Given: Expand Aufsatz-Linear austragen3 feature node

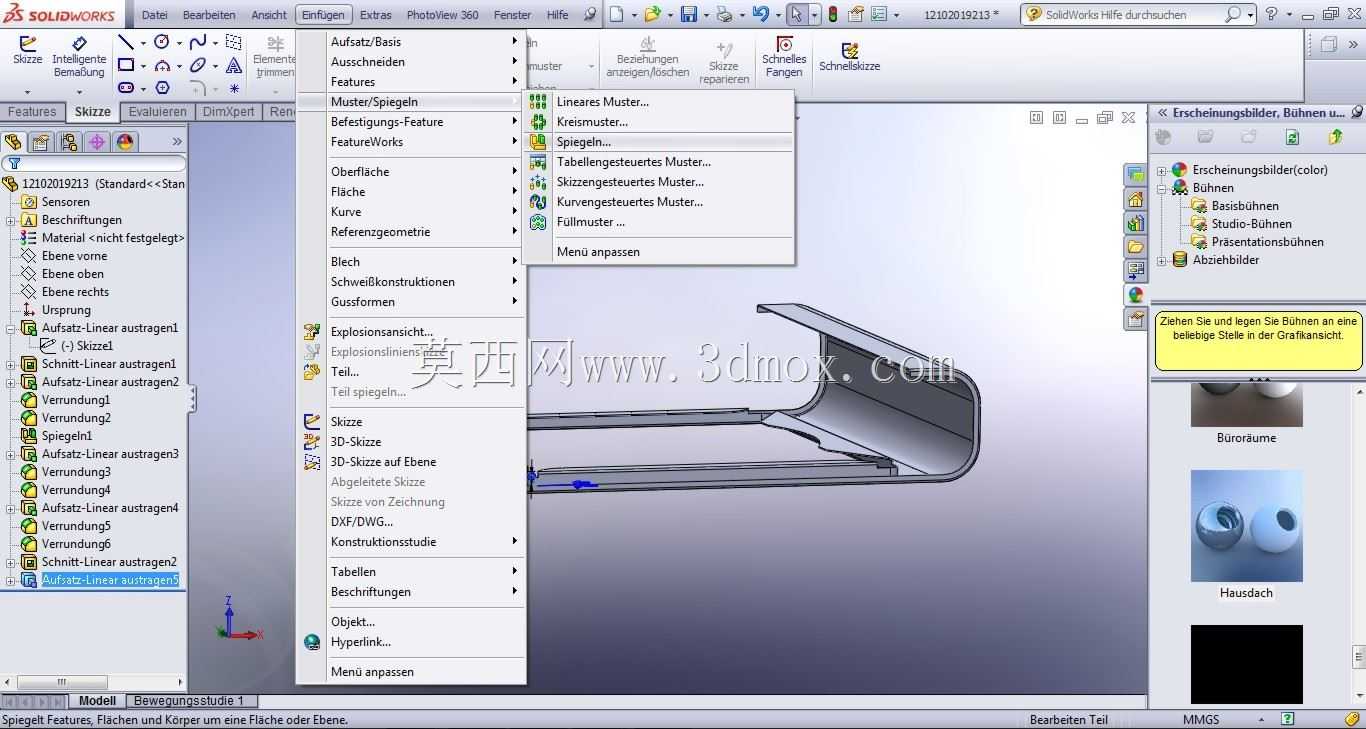Looking at the screenshot, I should point(10,454).
